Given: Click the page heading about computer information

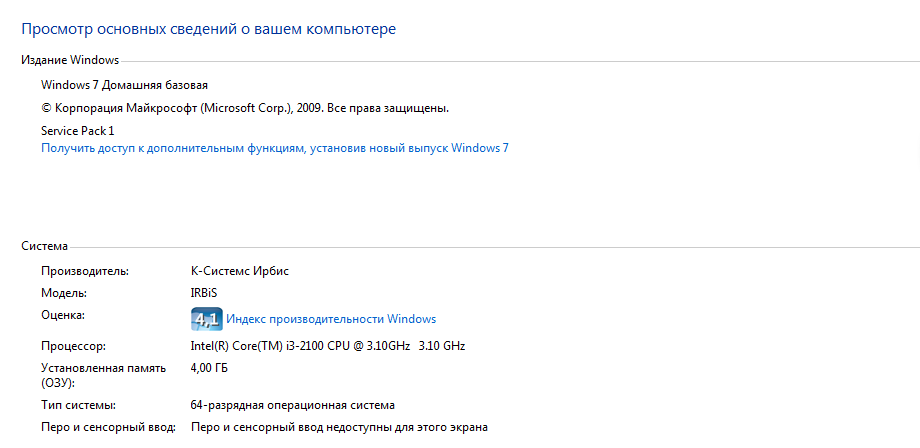Looking at the screenshot, I should [208, 29].
